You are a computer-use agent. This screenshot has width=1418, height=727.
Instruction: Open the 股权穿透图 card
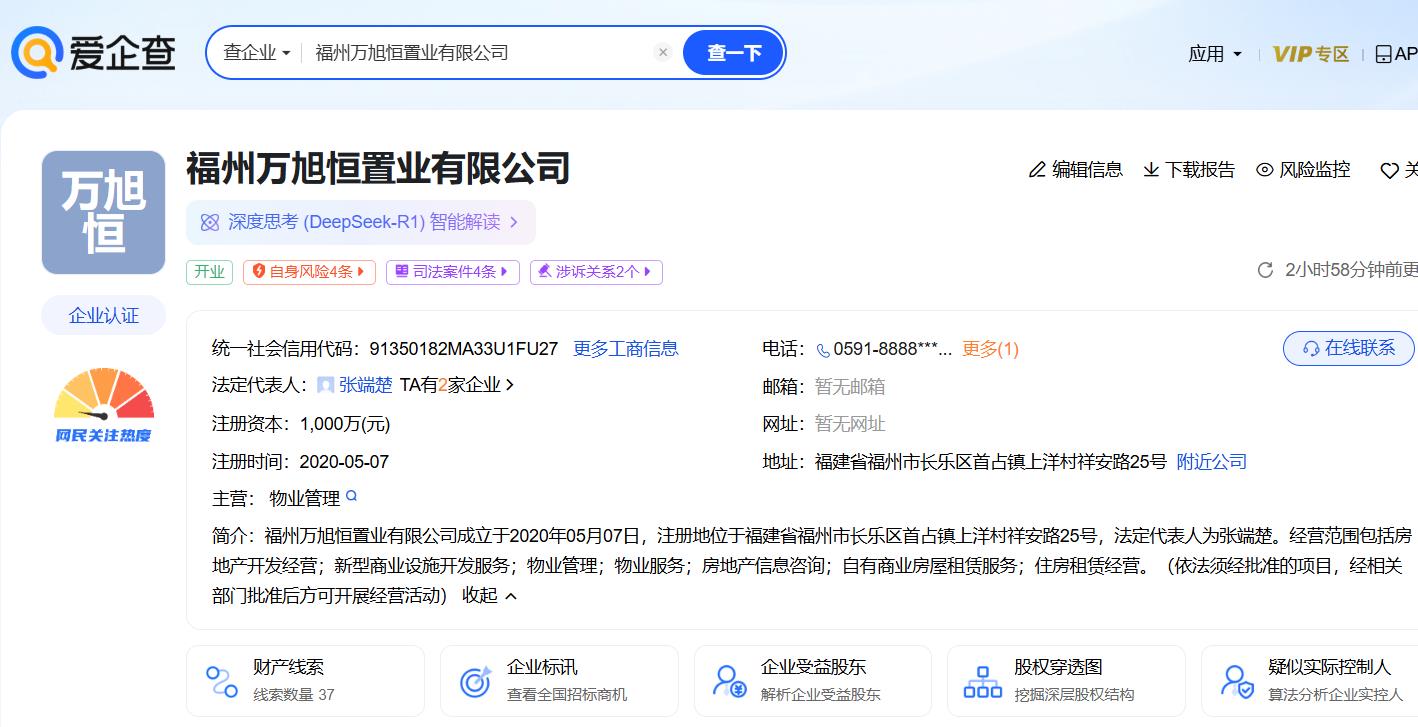click(x=1066, y=681)
